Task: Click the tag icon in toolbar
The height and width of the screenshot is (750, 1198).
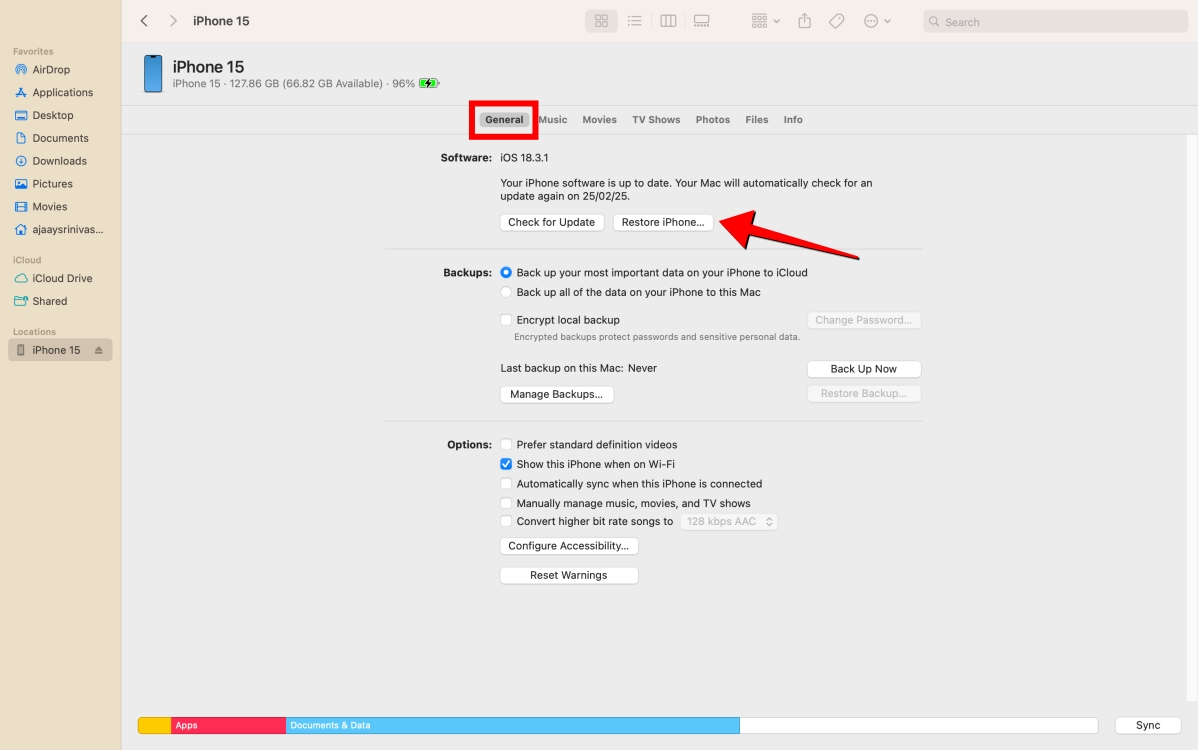Action: coord(837,21)
